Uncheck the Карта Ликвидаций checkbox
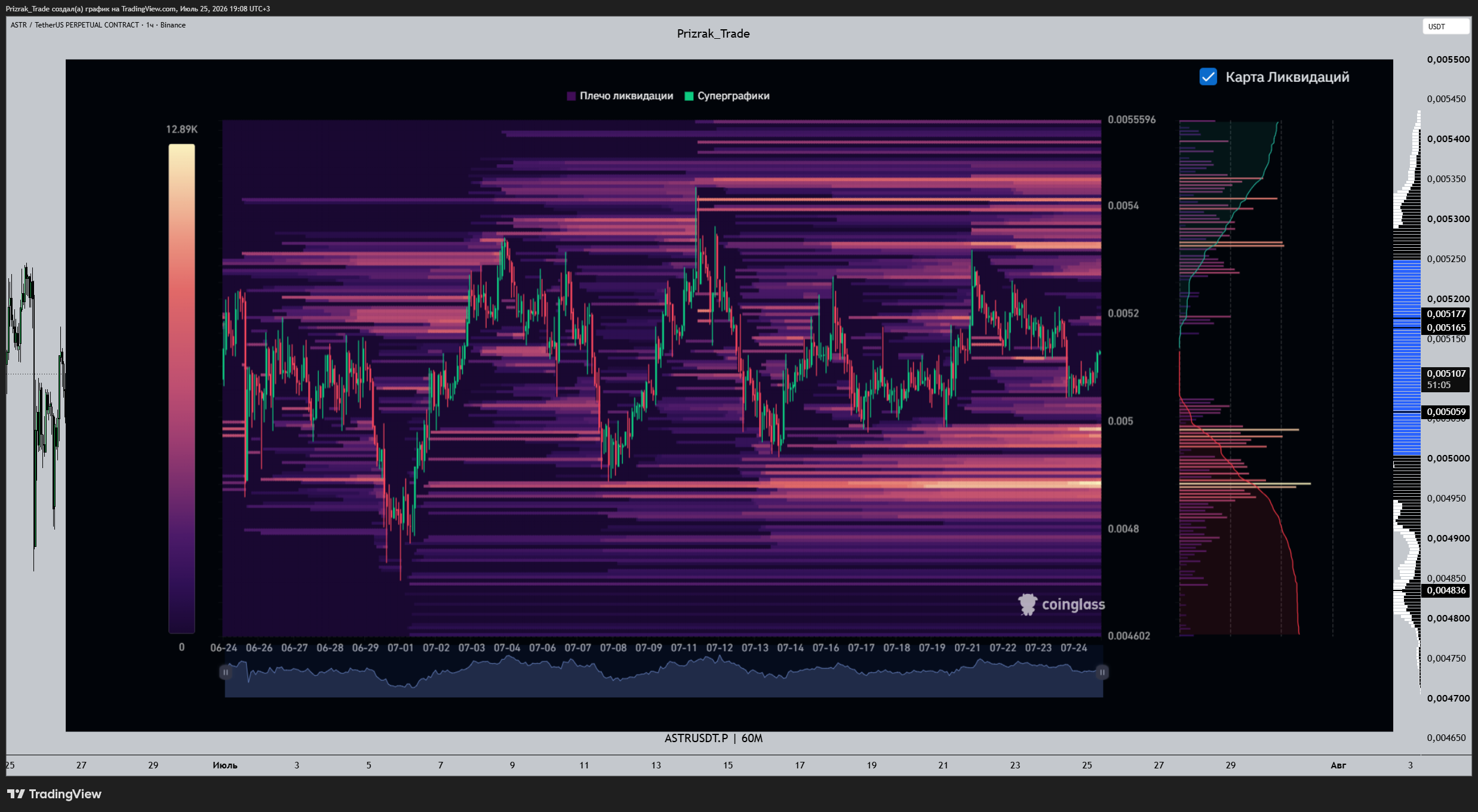Image resolution: width=1478 pixels, height=812 pixels. (1208, 77)
